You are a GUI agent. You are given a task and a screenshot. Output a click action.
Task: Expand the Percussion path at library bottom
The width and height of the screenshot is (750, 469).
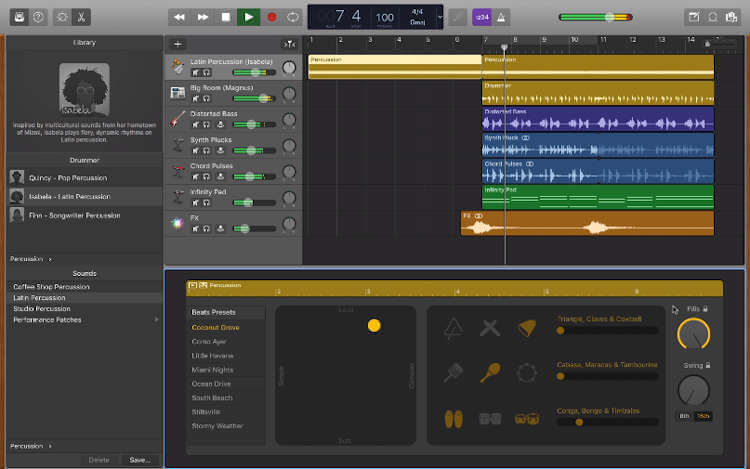click(x=31, y=446)
